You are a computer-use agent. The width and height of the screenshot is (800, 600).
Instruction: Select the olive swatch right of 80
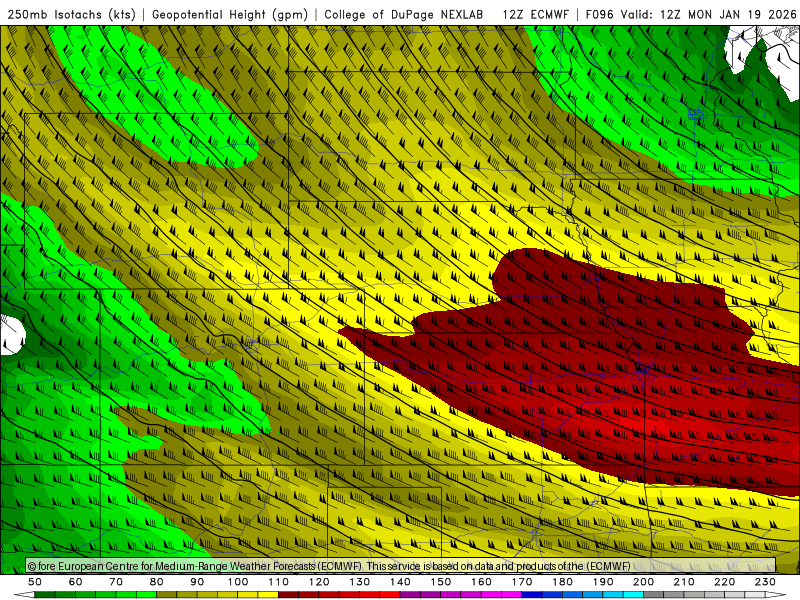point(167,595)
